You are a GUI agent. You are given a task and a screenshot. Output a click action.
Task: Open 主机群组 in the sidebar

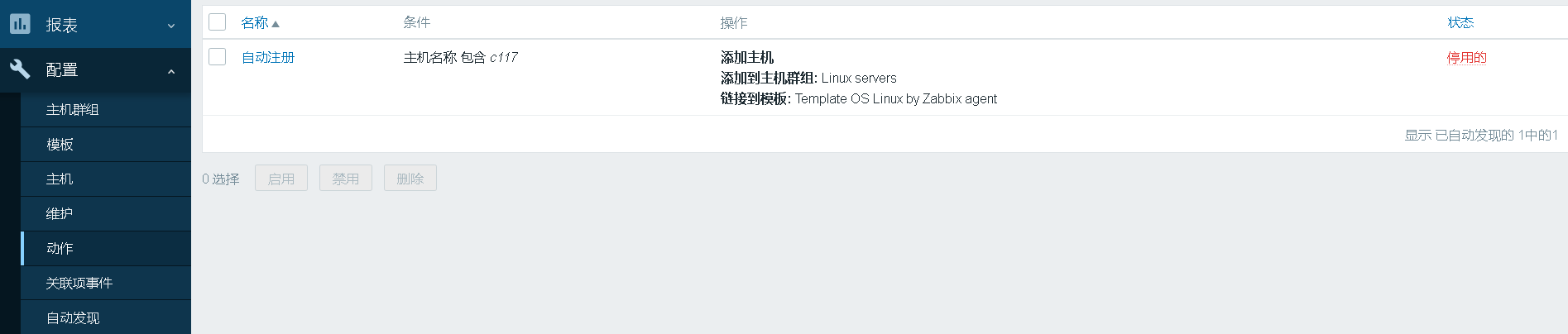pyautogui.click(x=73, y=110)
